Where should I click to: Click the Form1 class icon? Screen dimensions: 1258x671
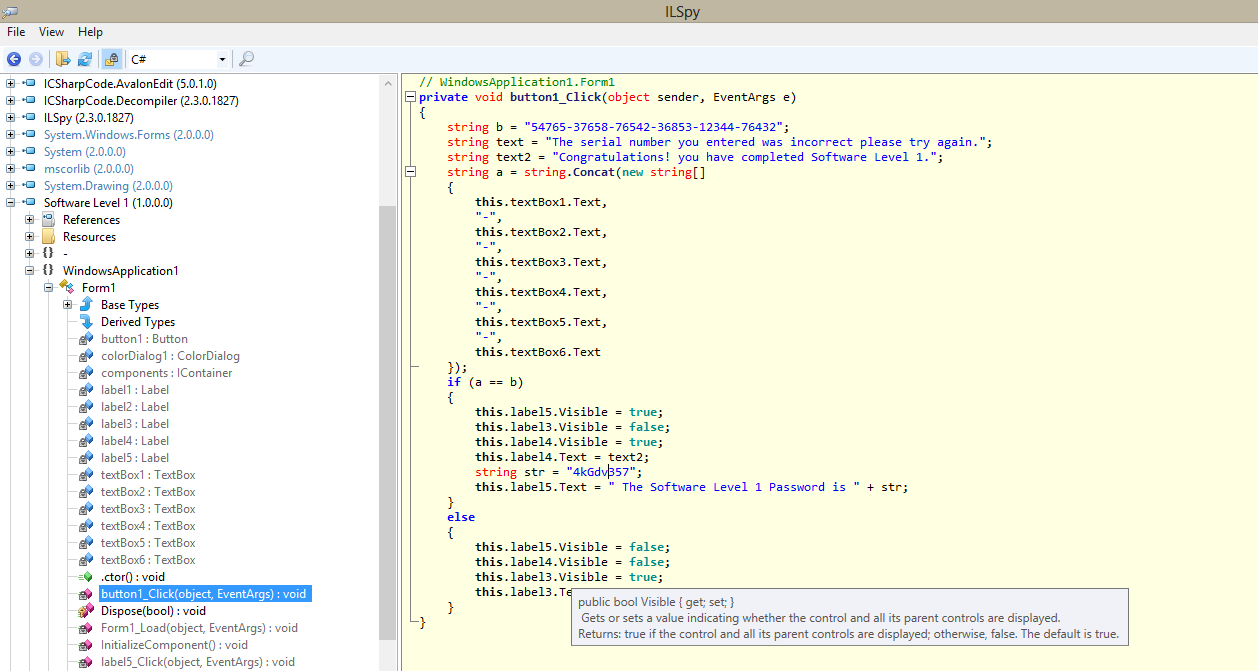click(67, 288)
